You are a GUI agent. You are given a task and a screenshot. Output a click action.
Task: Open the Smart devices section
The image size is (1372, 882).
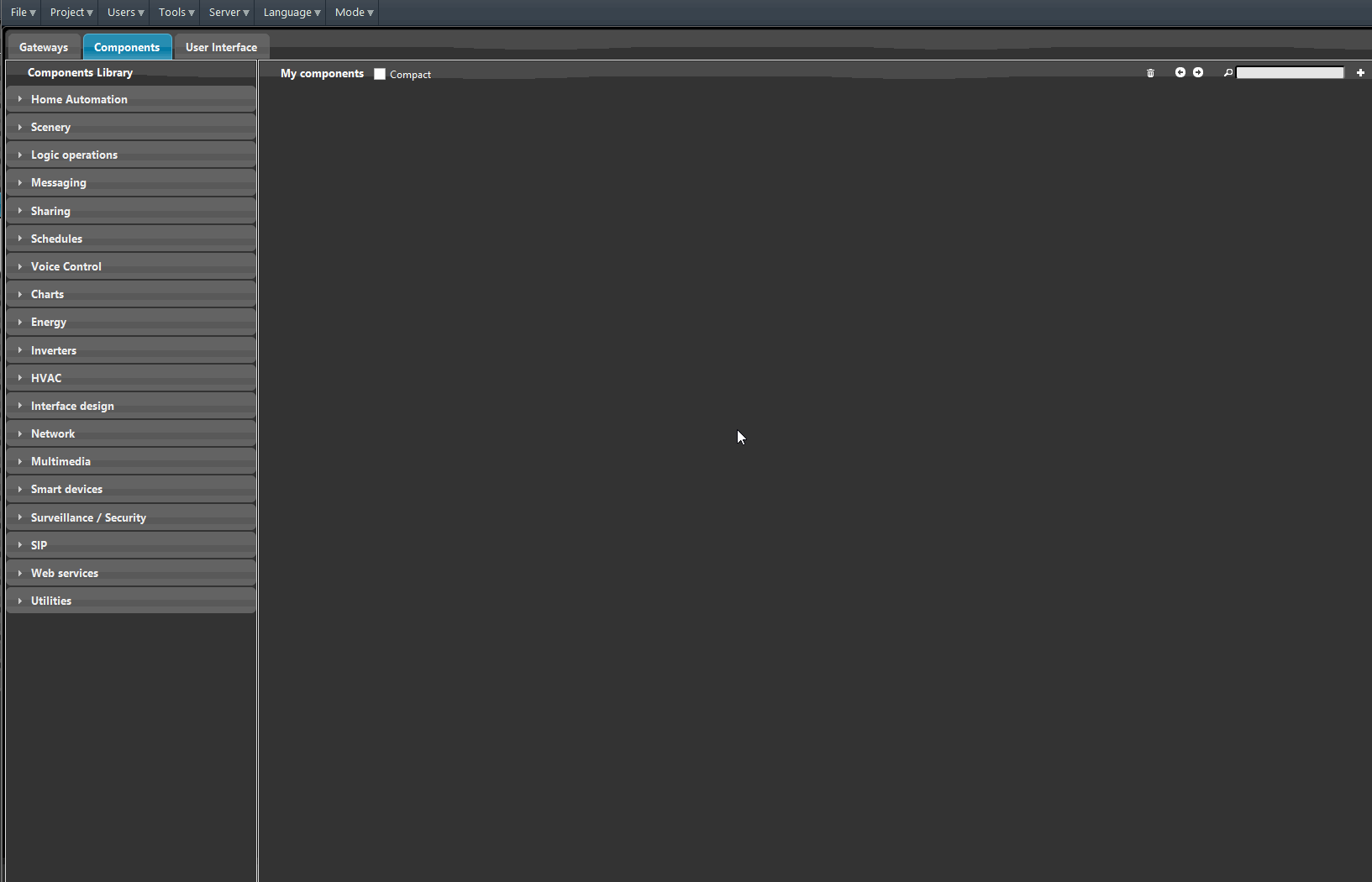(131, 489)
